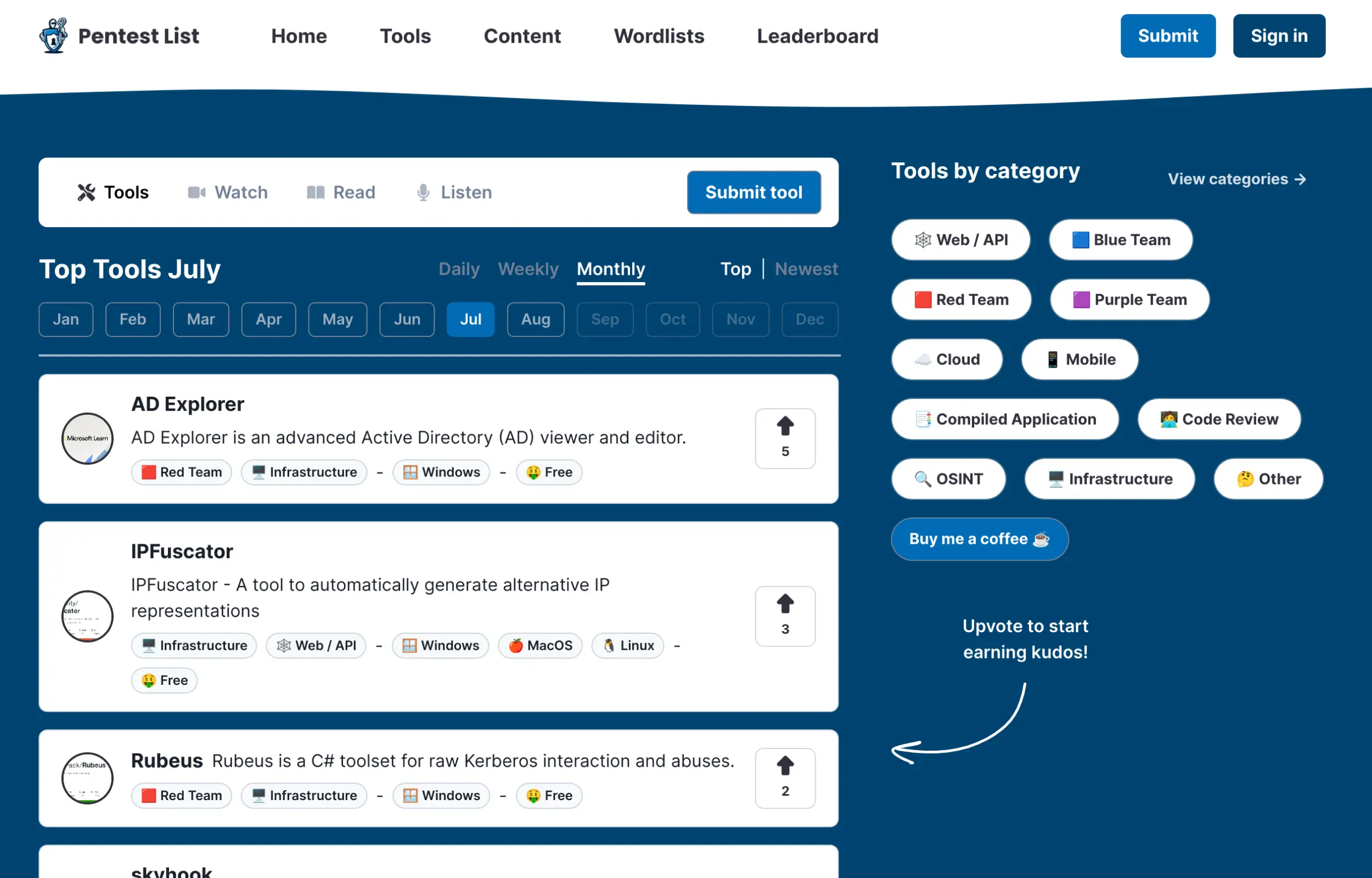Choose the Jan month button
This screenshot has width=1372, height=878.
pyautogui.click(x=65, y=319)
